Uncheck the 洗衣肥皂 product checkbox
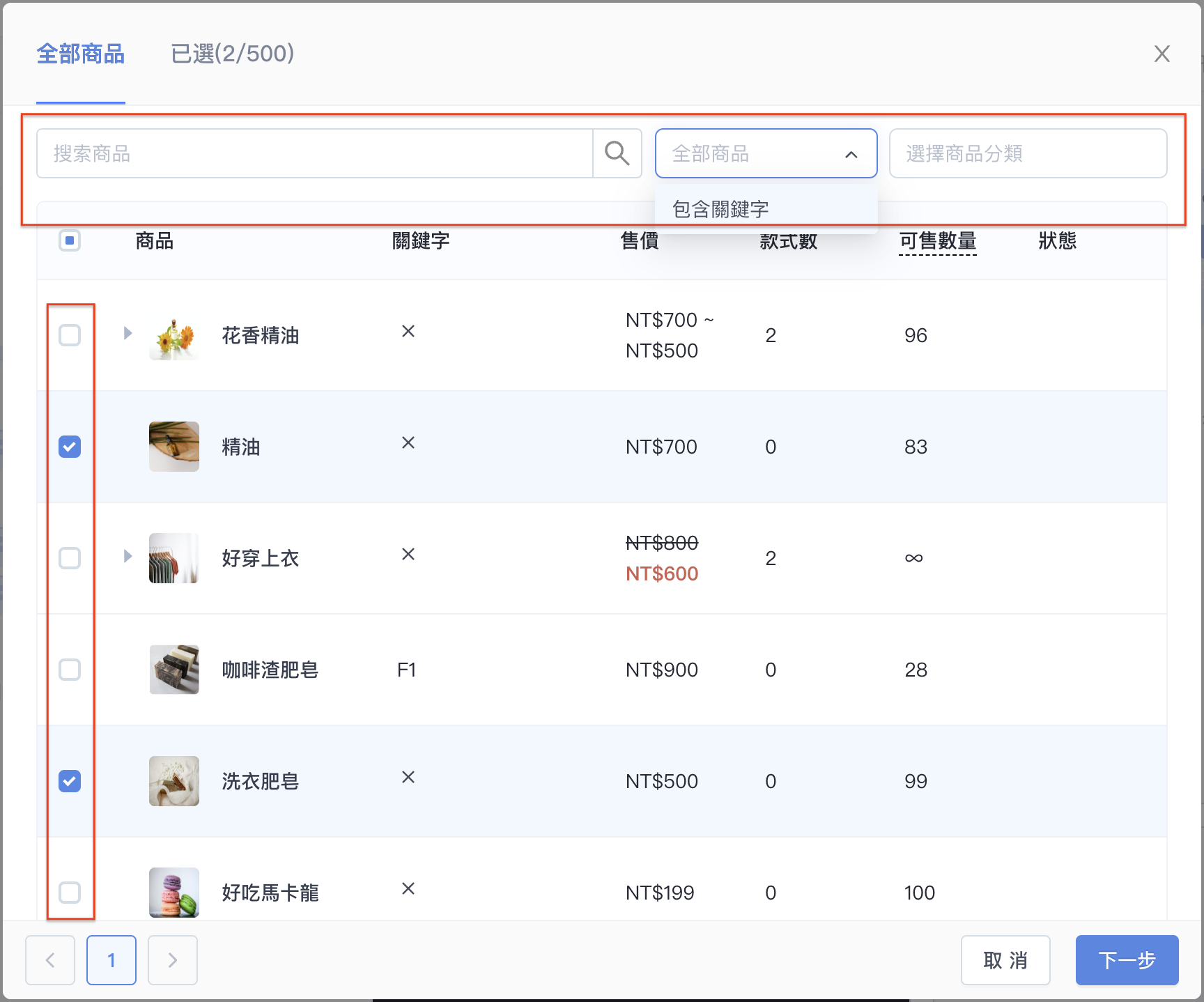Screen dimensions: 1204x1002 click(x=70, y=781)
